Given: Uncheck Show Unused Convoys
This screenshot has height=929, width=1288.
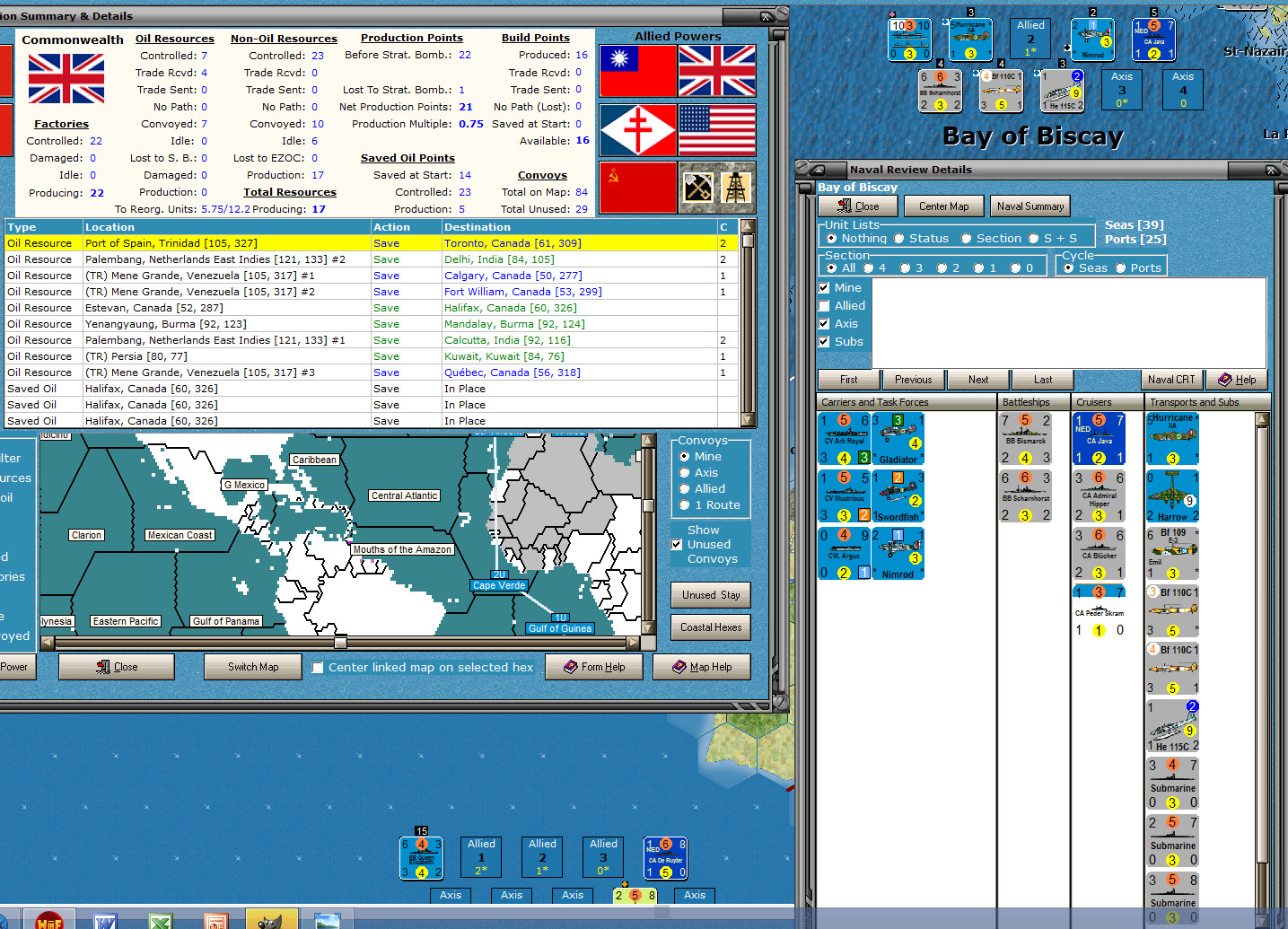Looking at the screenshot, I should click(677, 544).
